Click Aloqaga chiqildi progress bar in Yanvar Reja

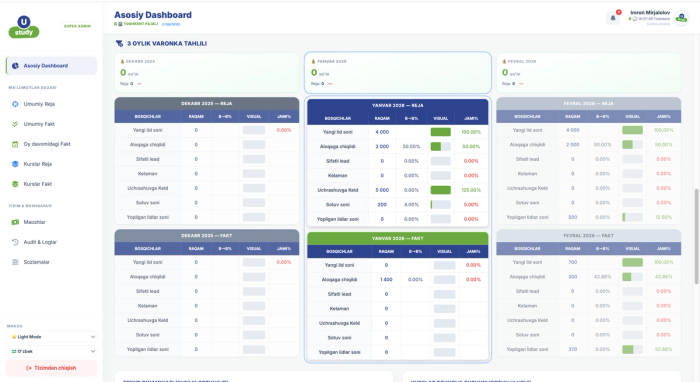point(441,146)
